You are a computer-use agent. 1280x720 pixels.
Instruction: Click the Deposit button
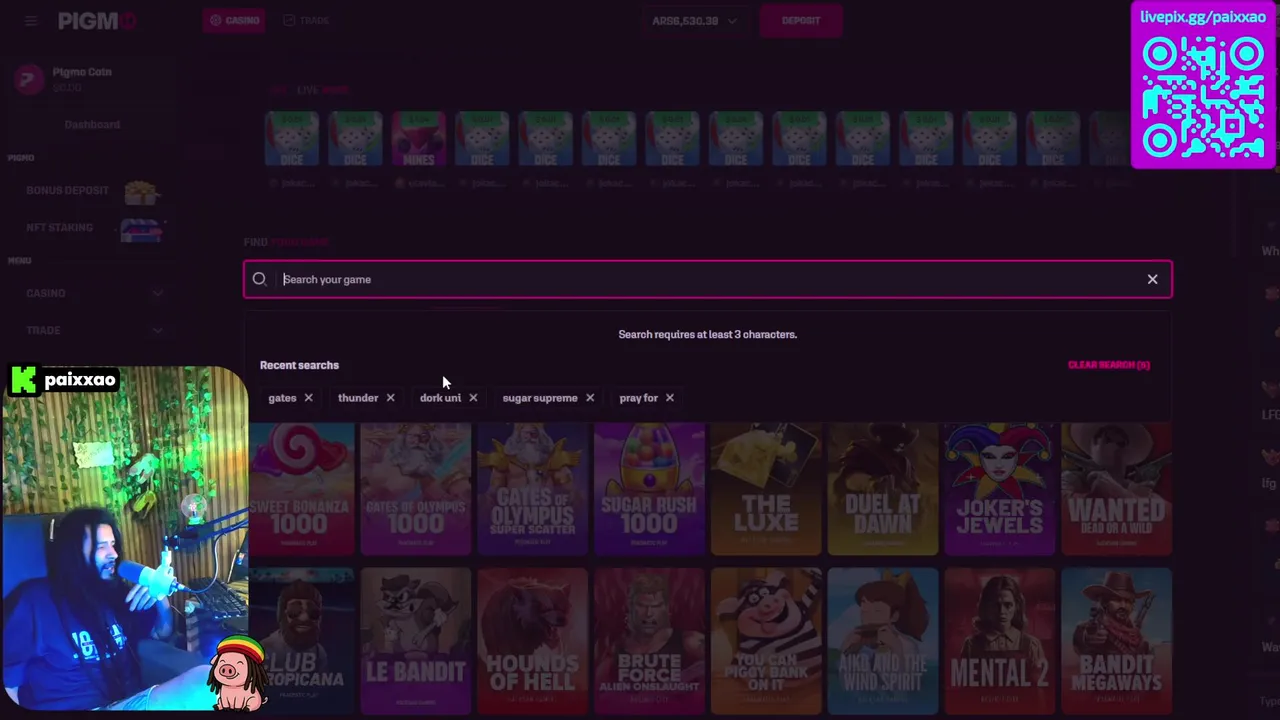[x=800, y=20]
